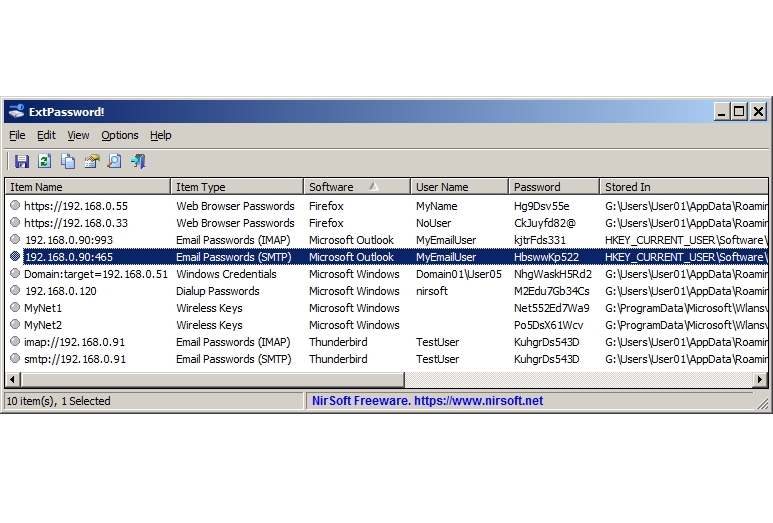This screenshot has width=773, height=523.
Task: Click the user name cell nirsoft
Action: 432,291
